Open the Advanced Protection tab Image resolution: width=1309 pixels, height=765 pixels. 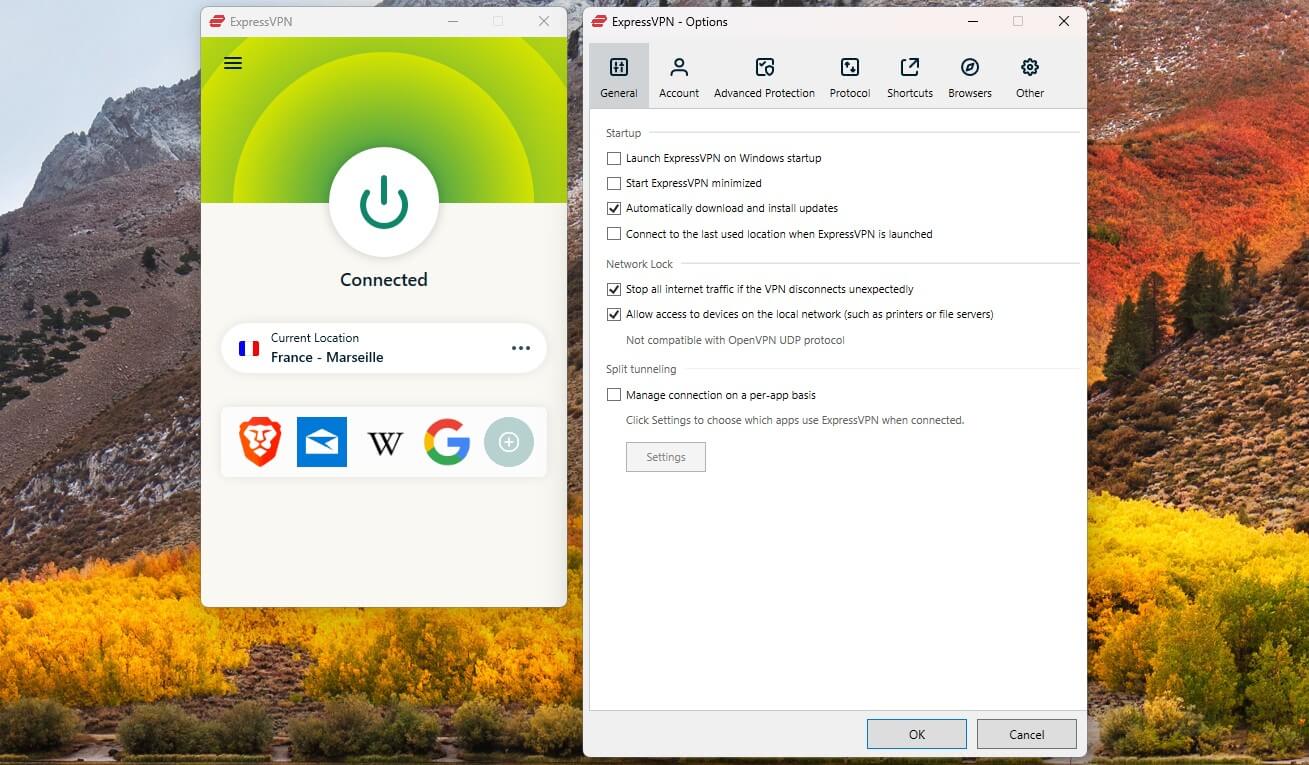[x=764, y=76]
